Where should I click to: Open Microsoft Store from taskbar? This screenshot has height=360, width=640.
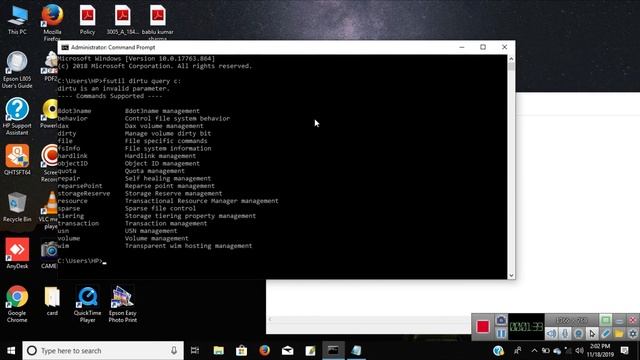(241, 351)
